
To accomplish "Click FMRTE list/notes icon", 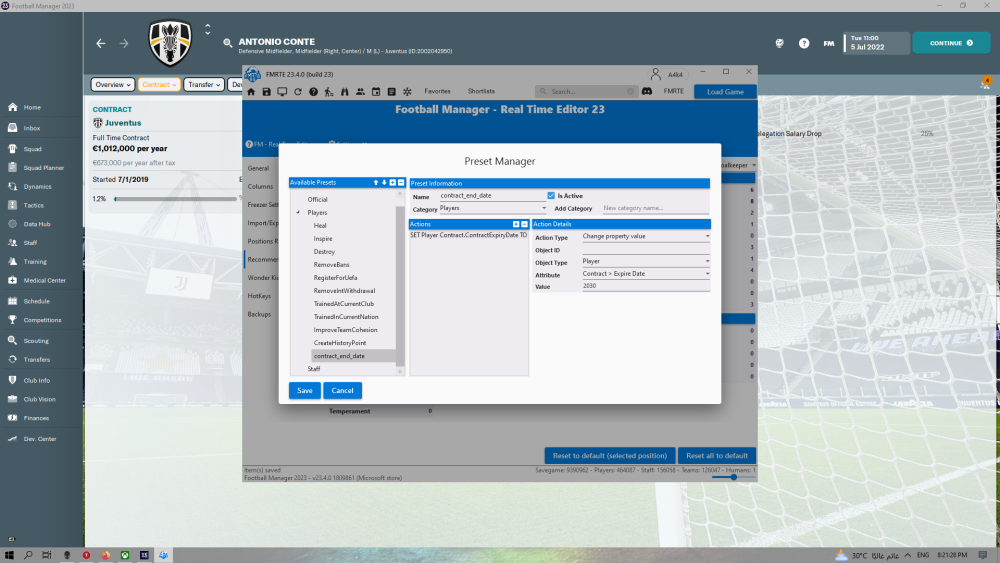I will click(392, 92).
